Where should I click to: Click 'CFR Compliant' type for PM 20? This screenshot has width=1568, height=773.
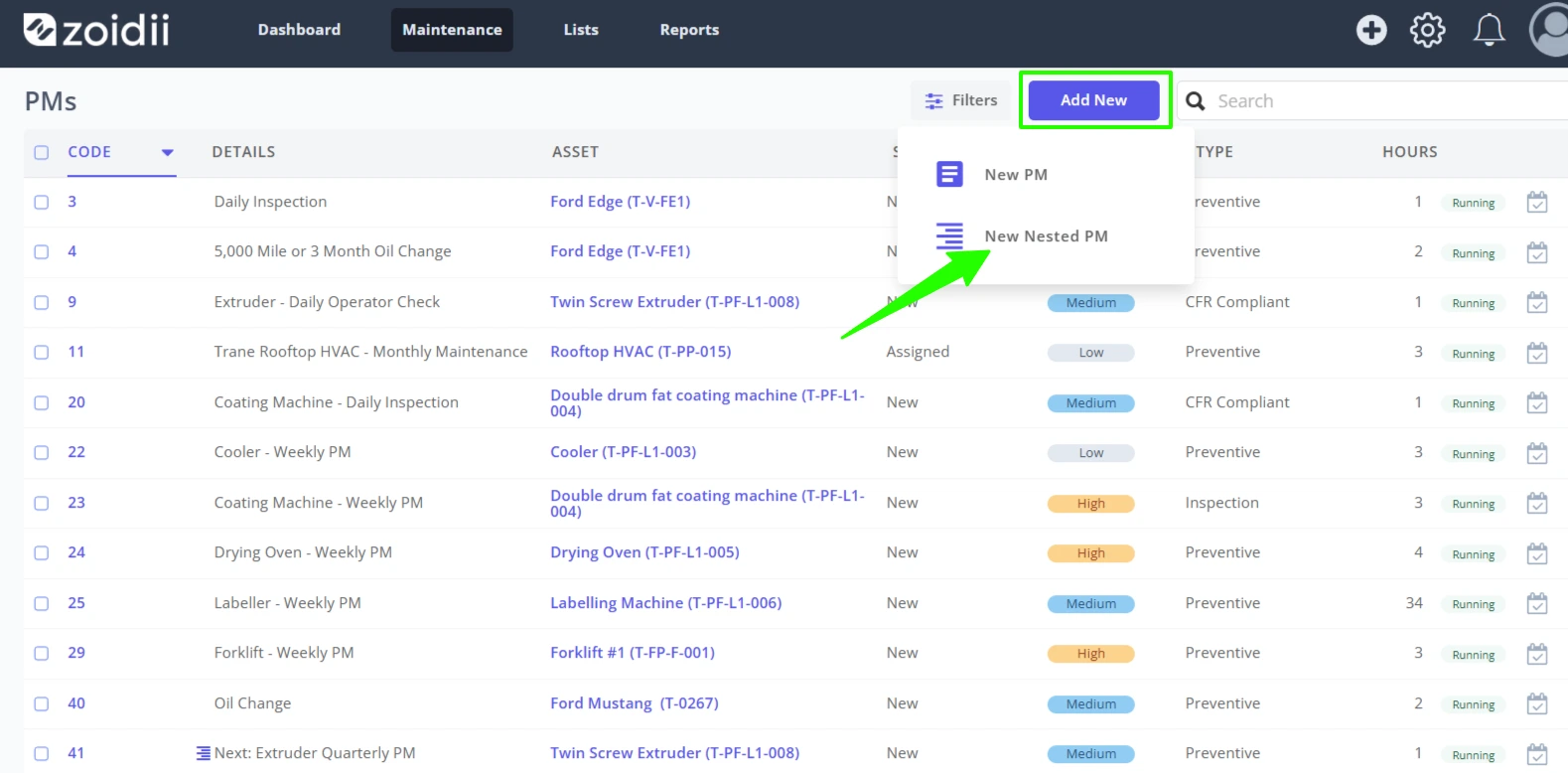1237,402
